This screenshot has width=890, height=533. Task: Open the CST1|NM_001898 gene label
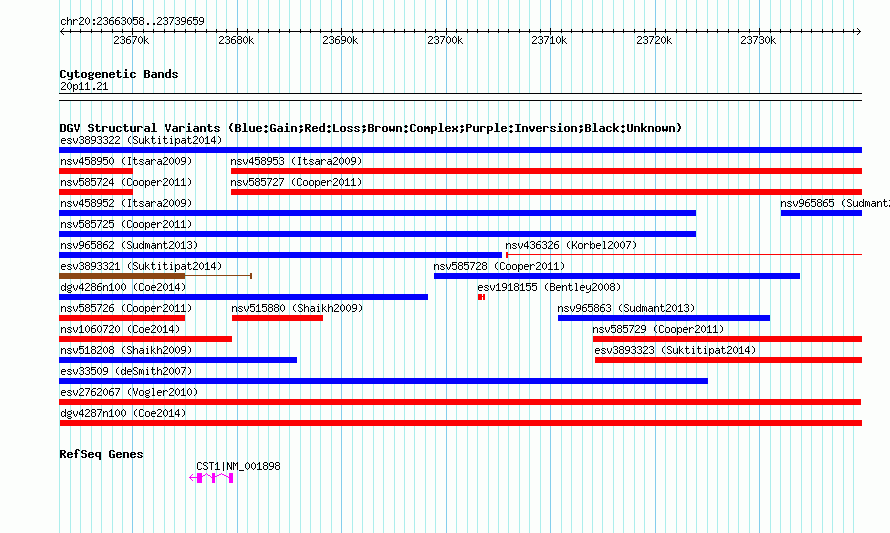(238, 466)
